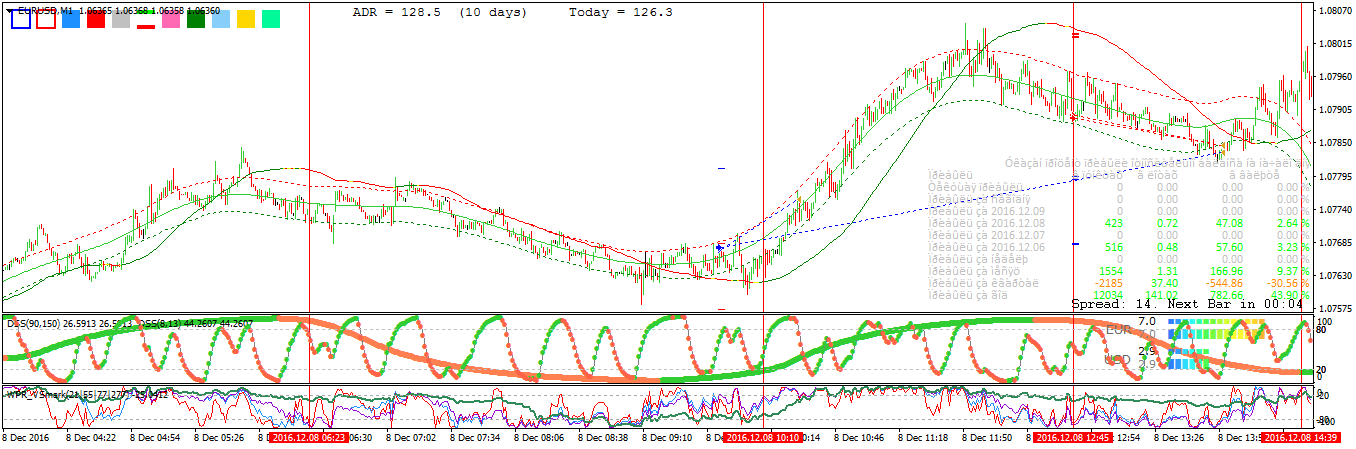1356x449 pixels.
Task: Click the small red dash marker swatch
Action: point(146,25)
